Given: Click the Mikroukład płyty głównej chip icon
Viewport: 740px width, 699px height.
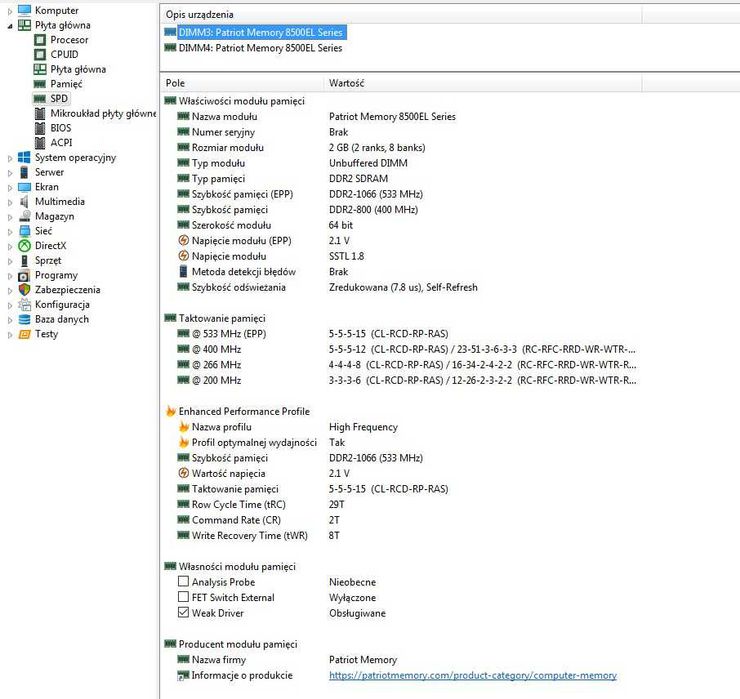Looking at the screenshot, I should coord(40,113).
